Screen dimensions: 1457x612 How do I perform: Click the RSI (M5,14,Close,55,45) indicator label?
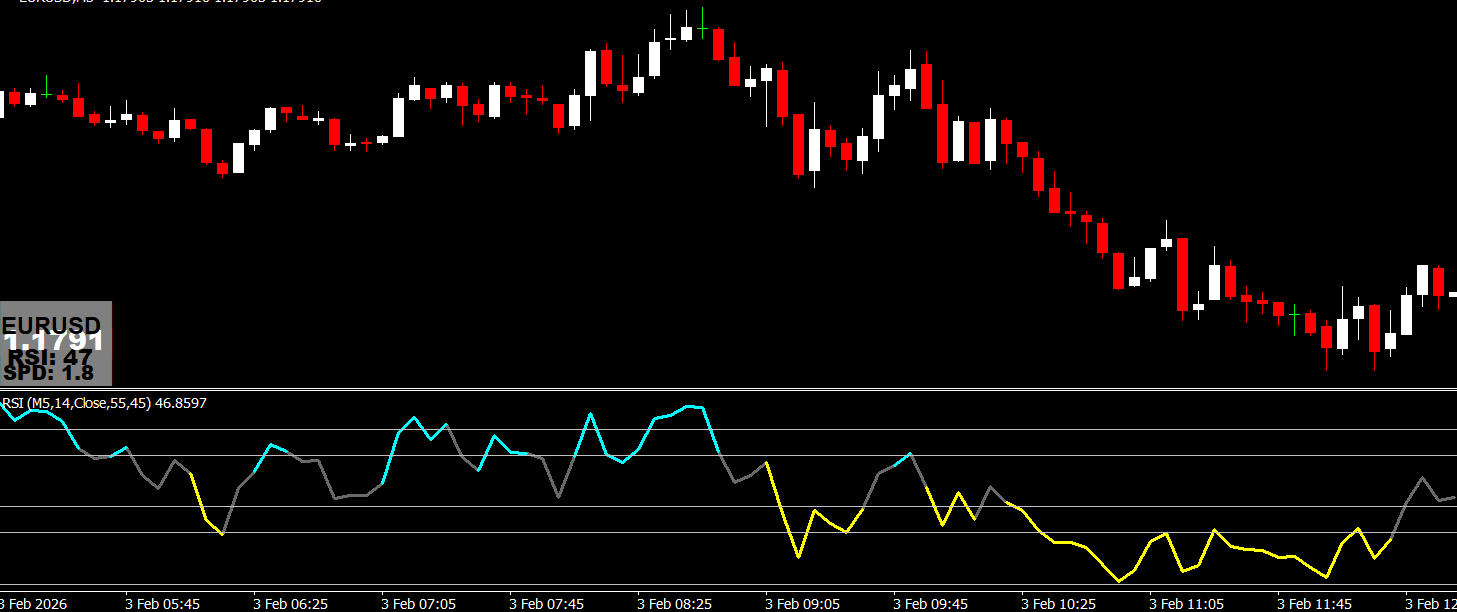pos(104,403)
